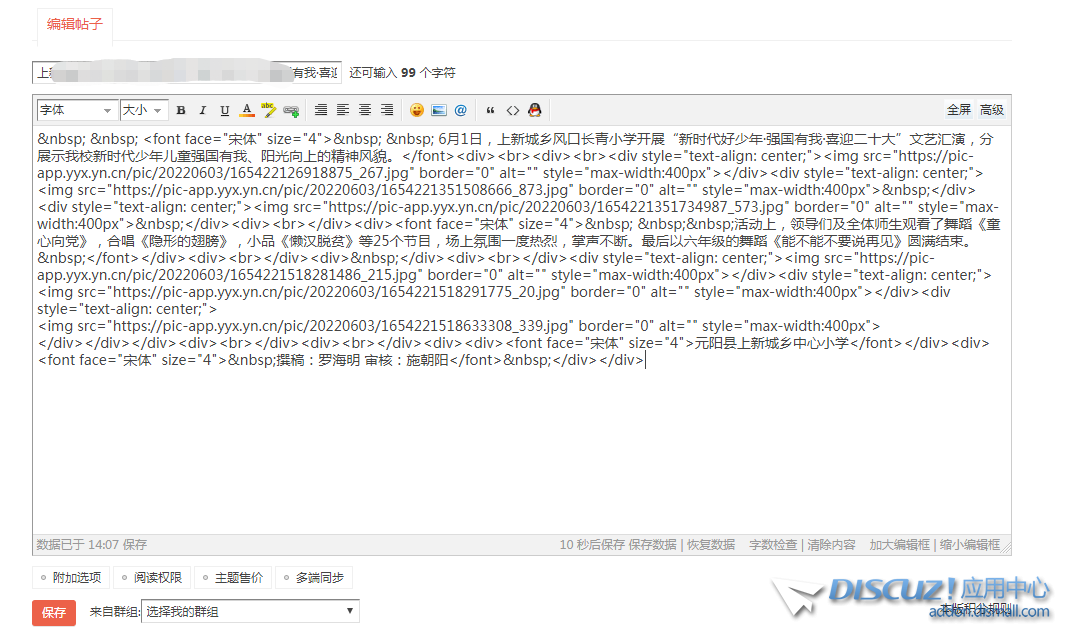Open the smiley emoticon picker
1068x637 pixels.
(x=417, y=110)
